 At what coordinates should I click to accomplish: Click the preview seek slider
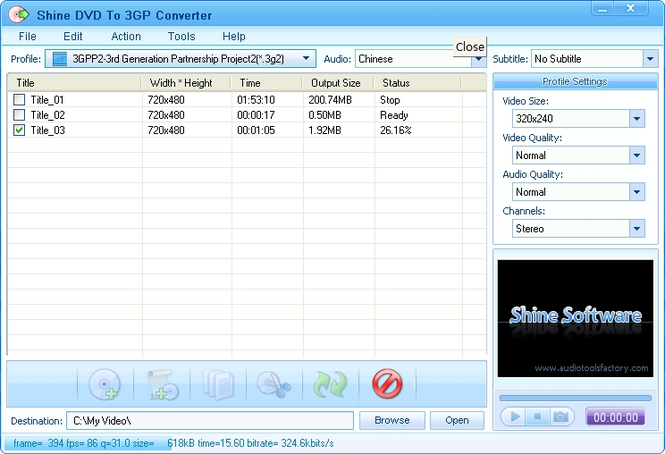(576, 398)
